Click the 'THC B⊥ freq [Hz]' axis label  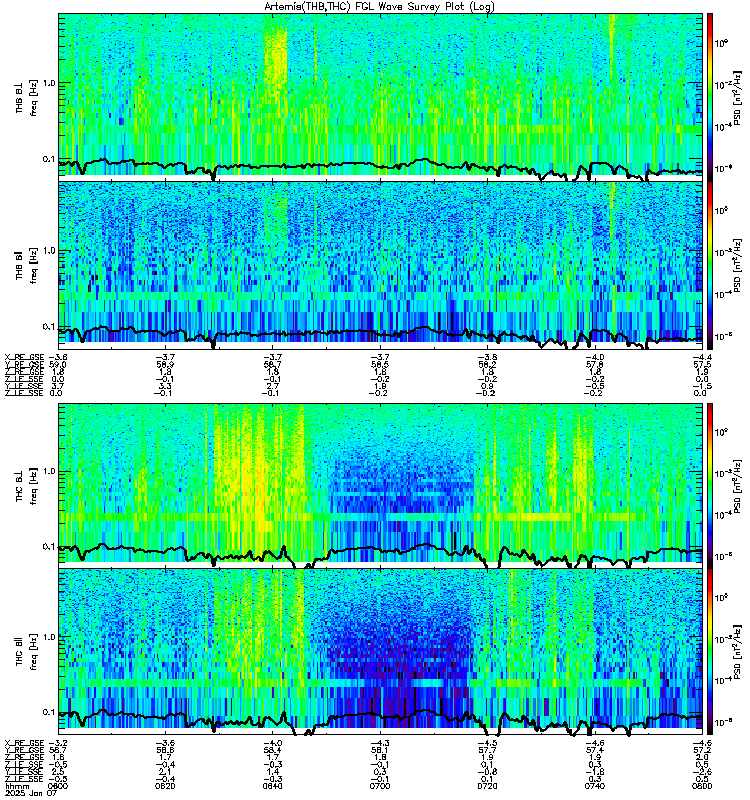pos(27,485)
